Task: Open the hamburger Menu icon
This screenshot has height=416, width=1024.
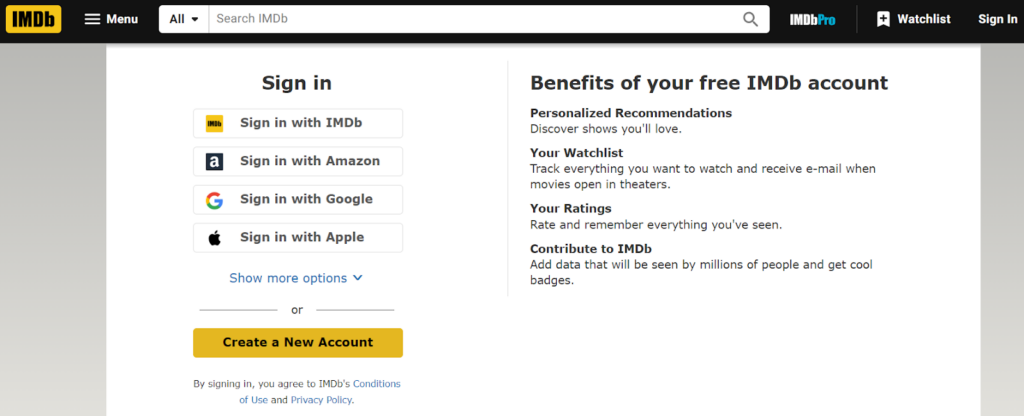Action: click(x=92, y=19)
